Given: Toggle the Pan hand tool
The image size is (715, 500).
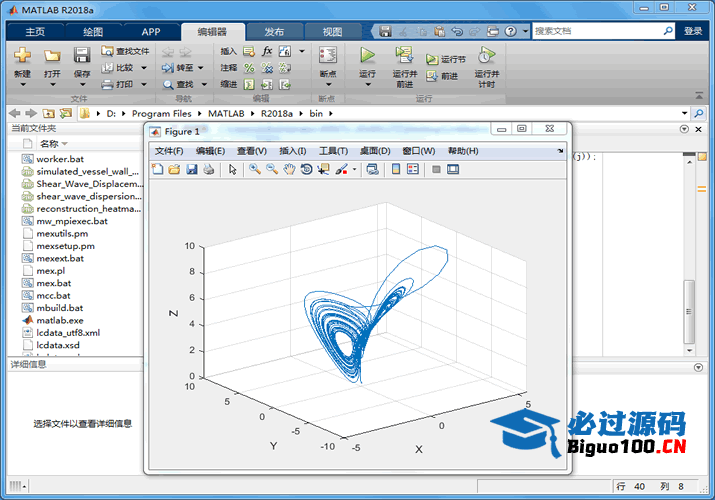Looking at the screenshot, I should click(x=289, y=169).
